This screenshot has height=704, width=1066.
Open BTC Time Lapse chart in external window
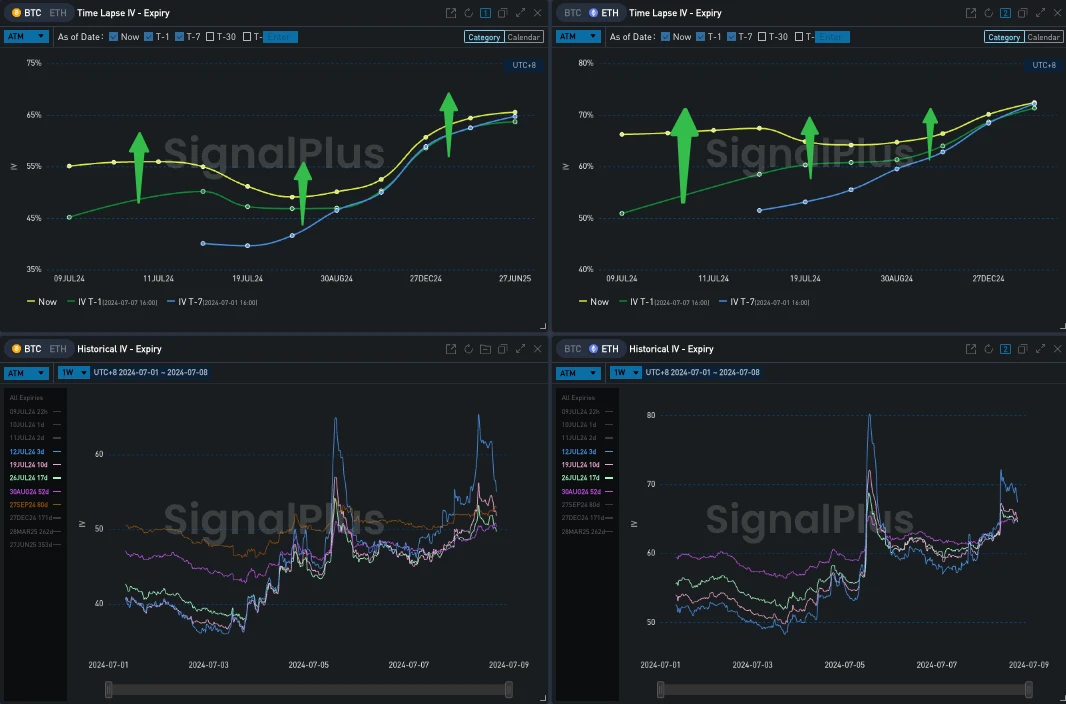pyautogui.click(x=451, y=13)
